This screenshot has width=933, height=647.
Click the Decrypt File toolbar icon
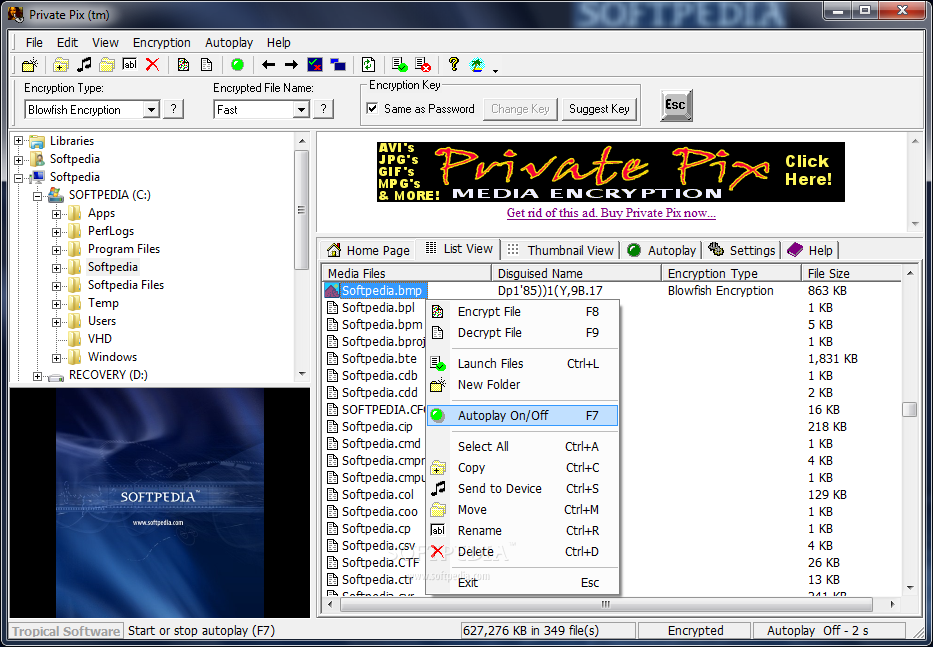click(x=206, y=64)
